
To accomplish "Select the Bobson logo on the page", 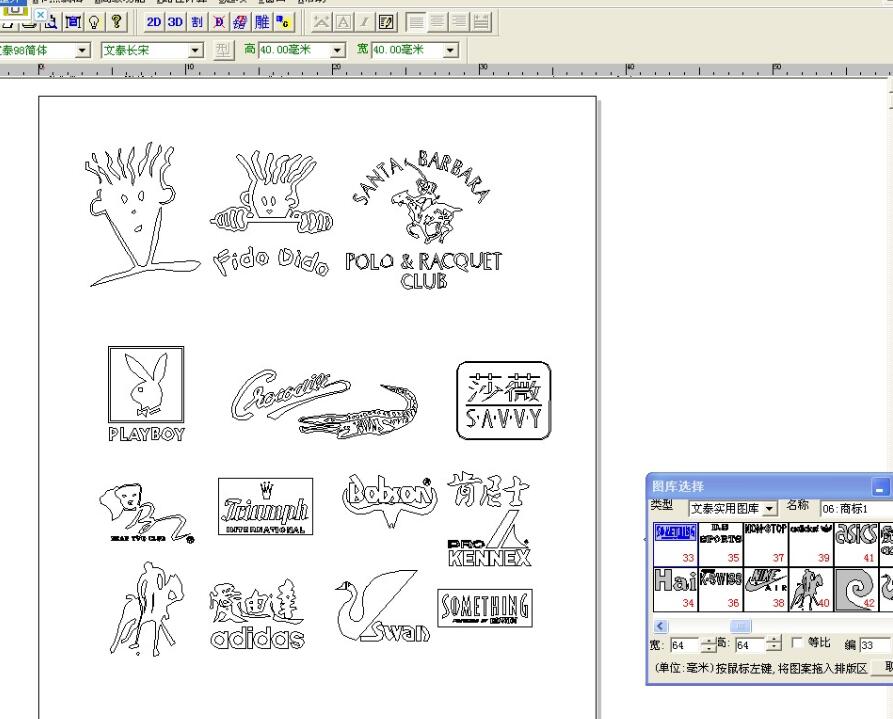I will tap(390, 500).
